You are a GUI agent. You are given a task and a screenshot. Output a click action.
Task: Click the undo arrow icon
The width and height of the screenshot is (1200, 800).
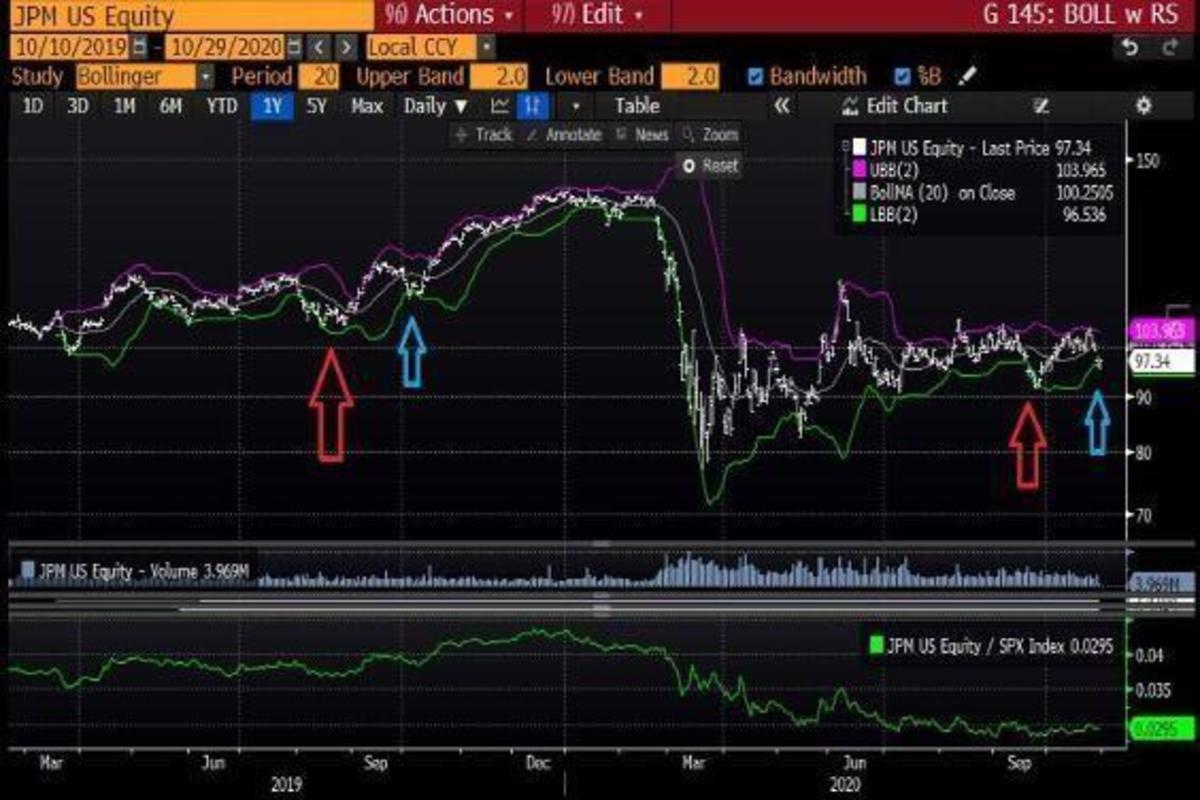point(1130,47)
